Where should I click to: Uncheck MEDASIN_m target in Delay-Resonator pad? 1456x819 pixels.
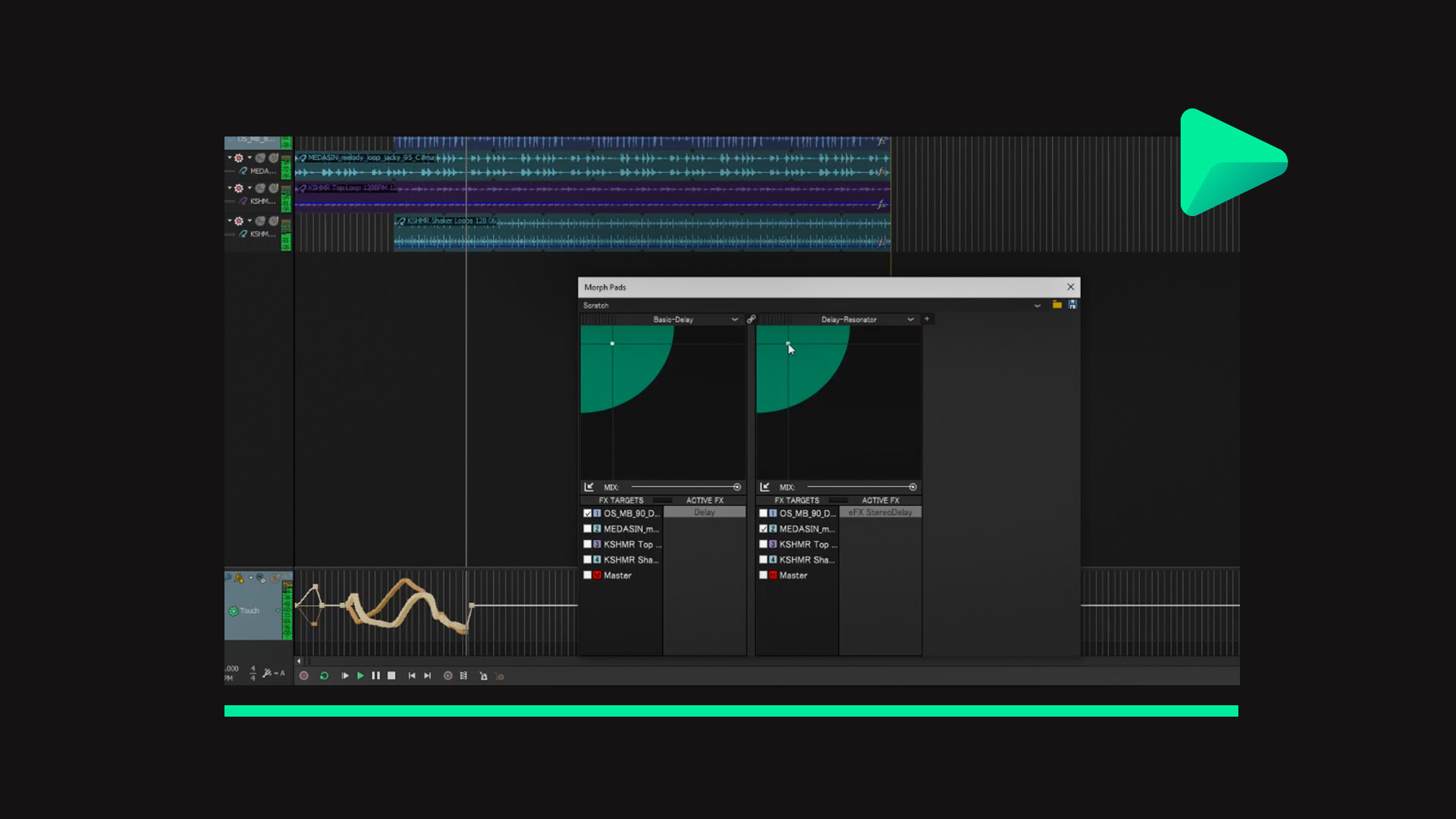(x=763, y=529)
